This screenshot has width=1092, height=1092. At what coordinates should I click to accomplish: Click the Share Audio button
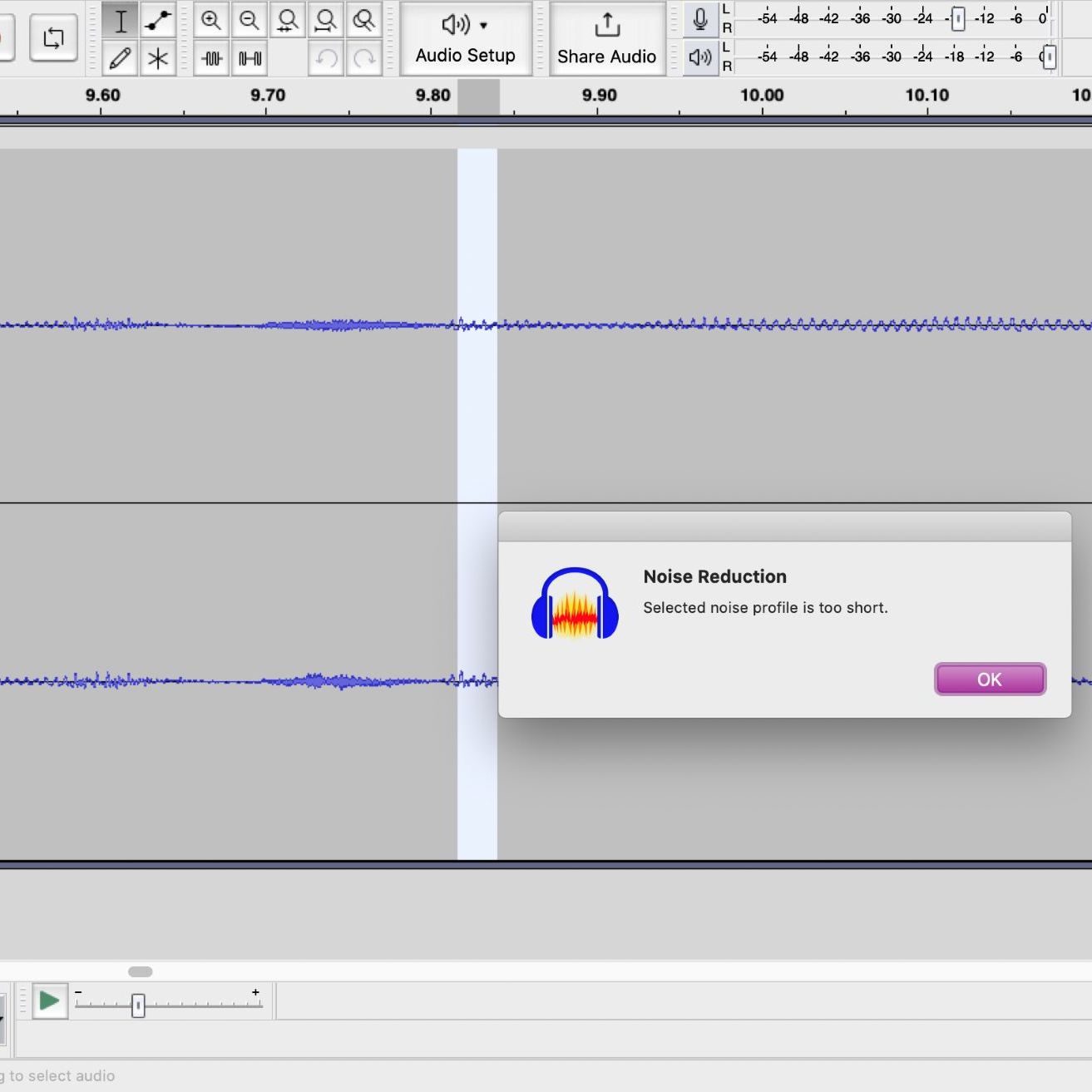pyautogui.click(x=606, y=38)
